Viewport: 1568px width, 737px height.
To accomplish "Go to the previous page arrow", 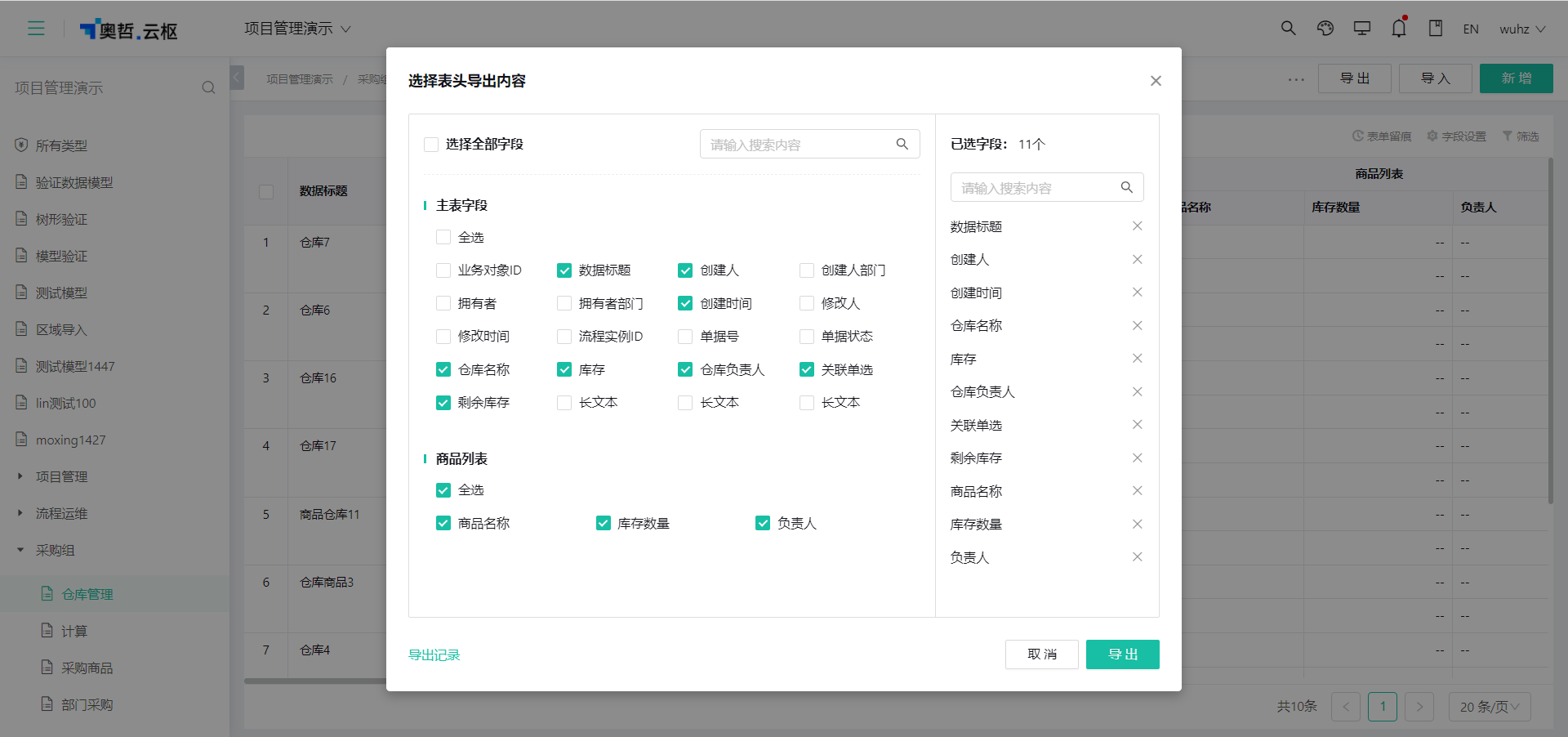I will click(x=1346, y=707).
